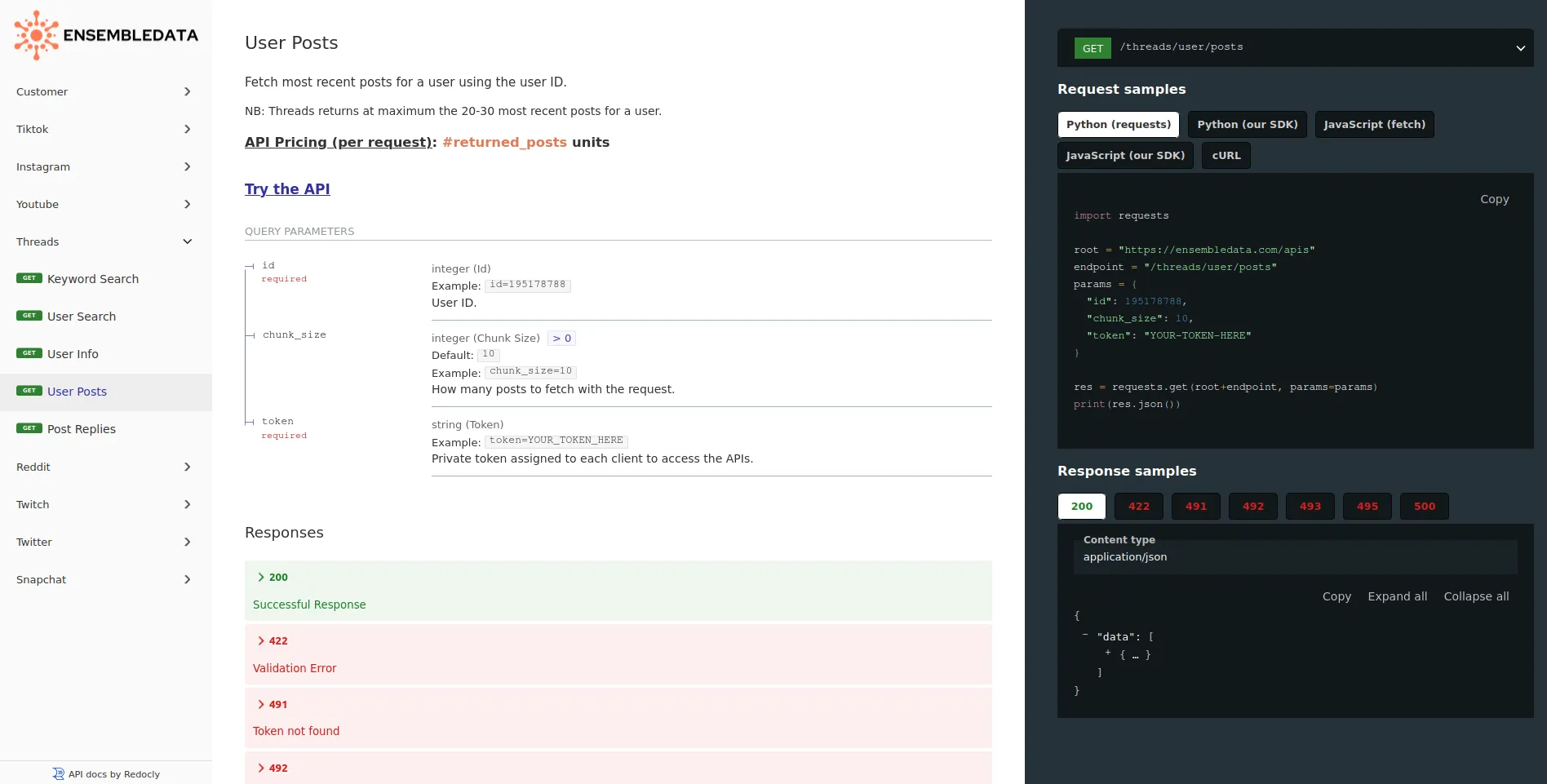Expand the 492 response row
1547x784 pixels.
pos(618,768)
